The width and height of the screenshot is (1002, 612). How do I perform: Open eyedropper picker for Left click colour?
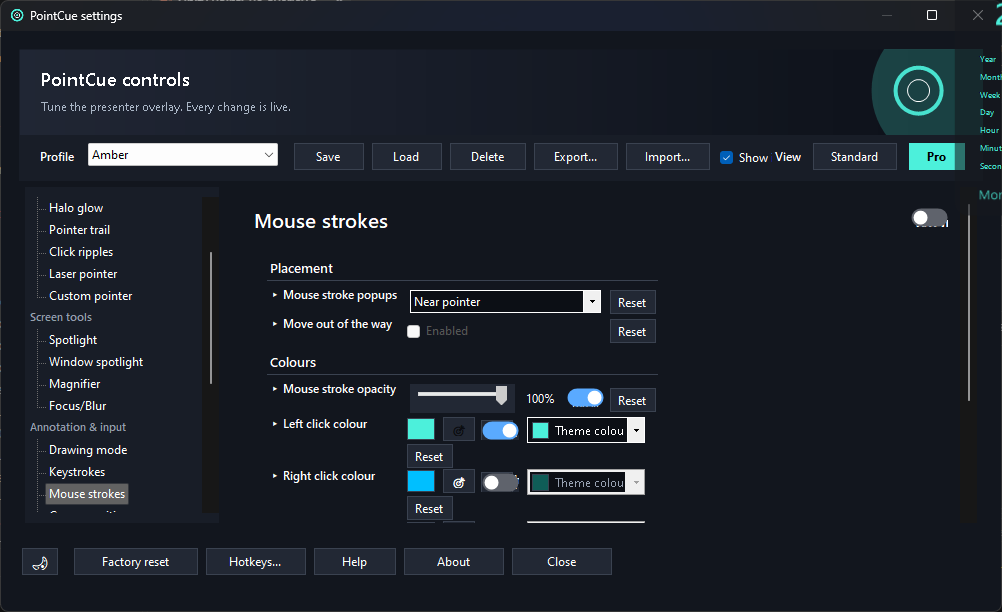coord(459,430)
